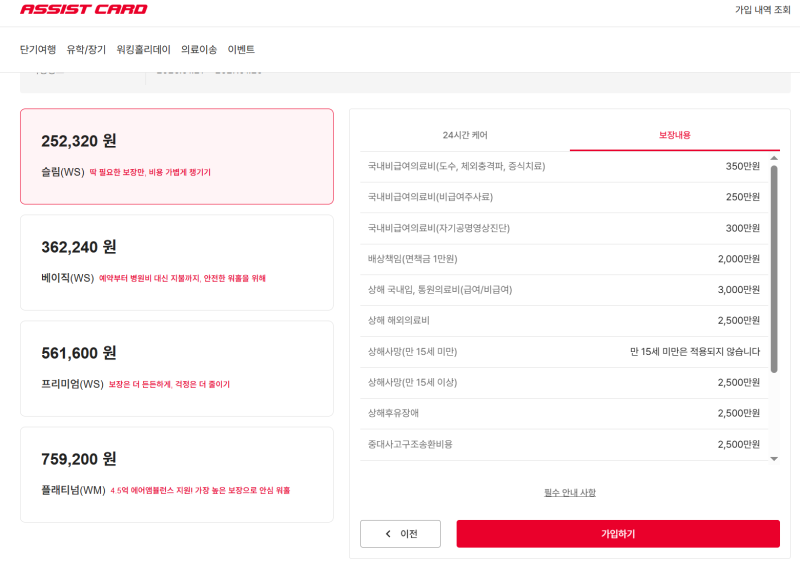Click the 상해 국내입, 통원의료비(급여/비급여) row
The image size is (800, 563).
pyautogui.click(x=564, y=290)
